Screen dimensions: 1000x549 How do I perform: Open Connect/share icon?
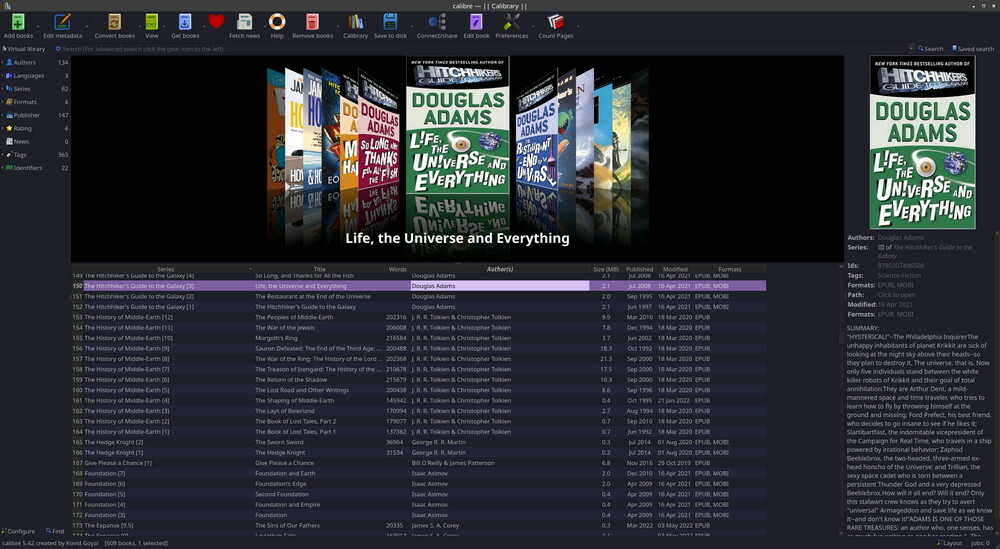point(437,22)
